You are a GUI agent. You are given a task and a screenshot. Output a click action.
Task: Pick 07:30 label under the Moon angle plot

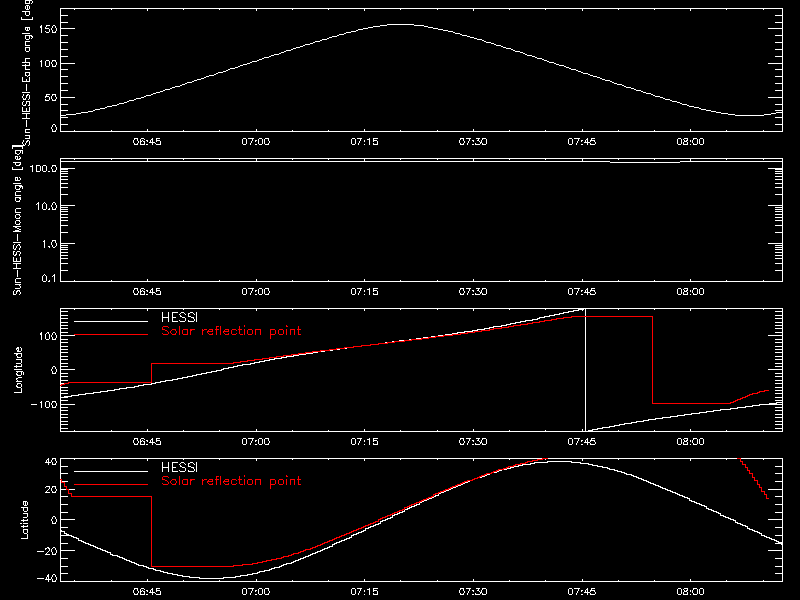coord(473,291)
